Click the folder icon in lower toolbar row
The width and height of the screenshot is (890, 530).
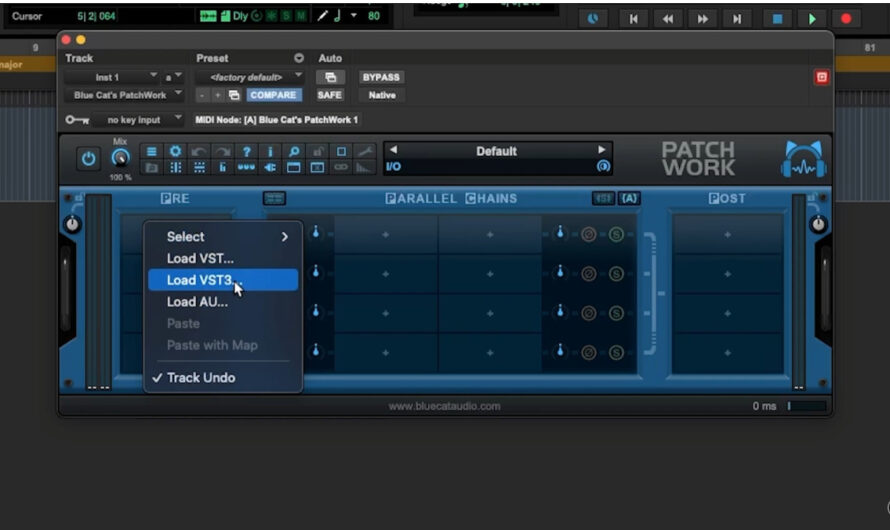[x=152, y=167]
